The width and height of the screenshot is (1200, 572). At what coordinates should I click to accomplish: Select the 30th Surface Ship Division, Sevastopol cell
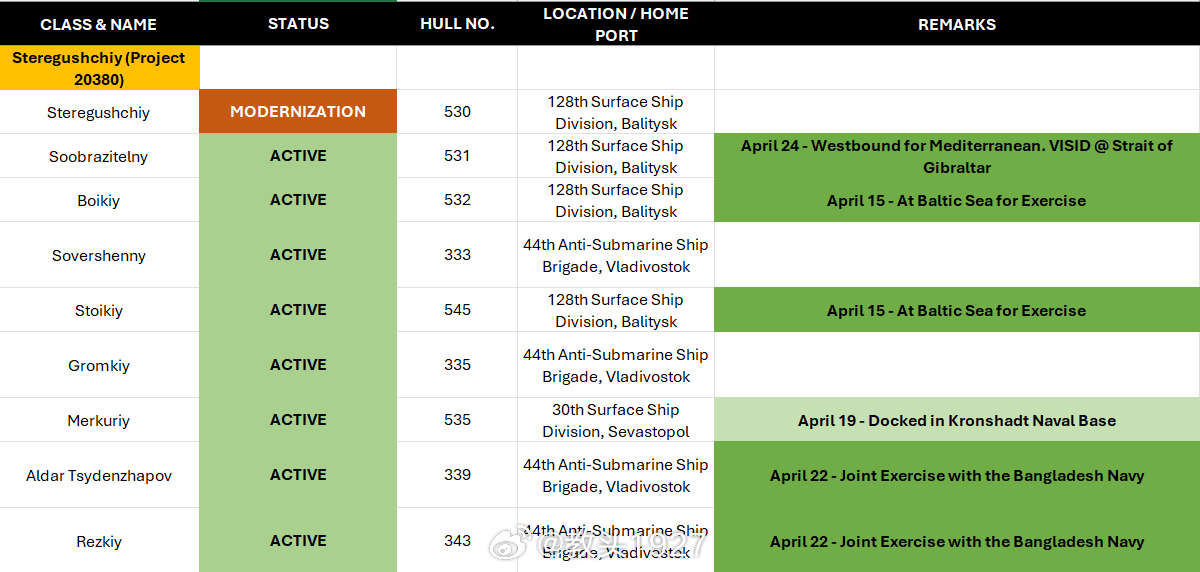tap(616, 420)
